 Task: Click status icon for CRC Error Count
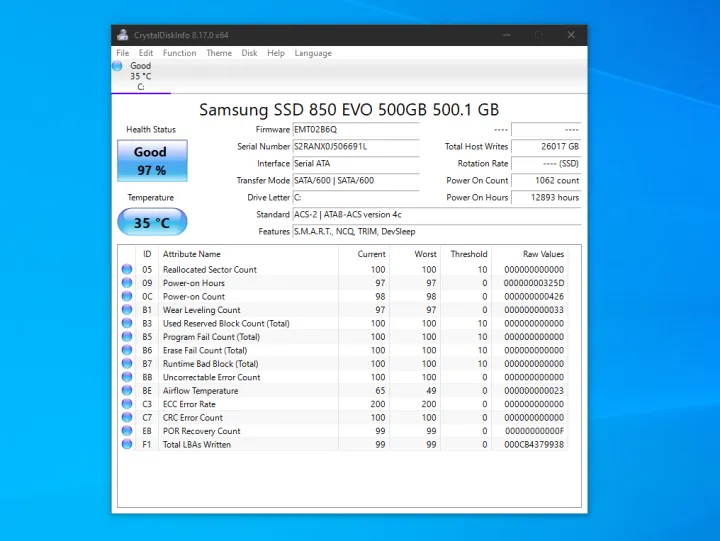[x=127, y=418]
